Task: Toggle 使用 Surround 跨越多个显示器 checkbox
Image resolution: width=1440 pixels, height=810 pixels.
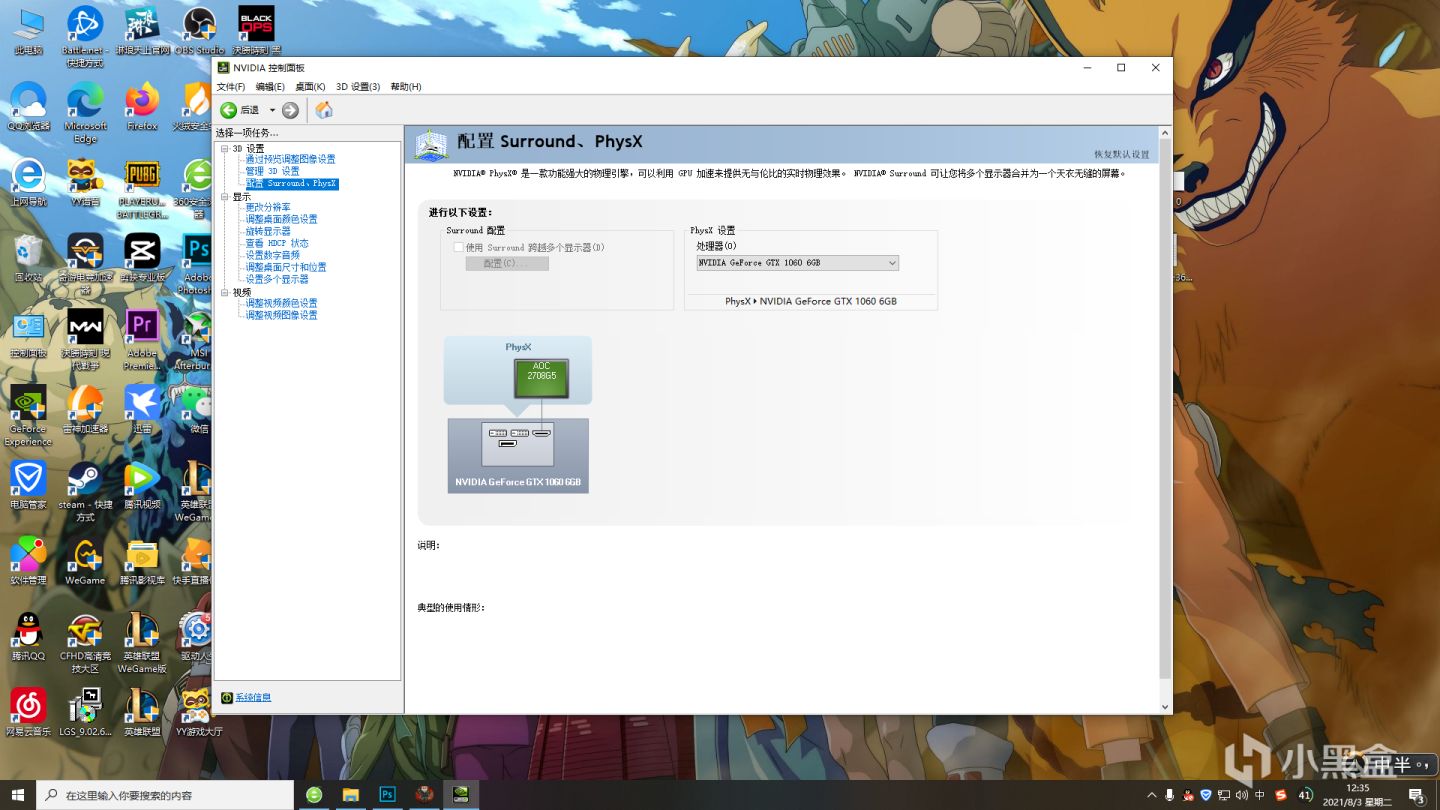Action: pos(458,247)
